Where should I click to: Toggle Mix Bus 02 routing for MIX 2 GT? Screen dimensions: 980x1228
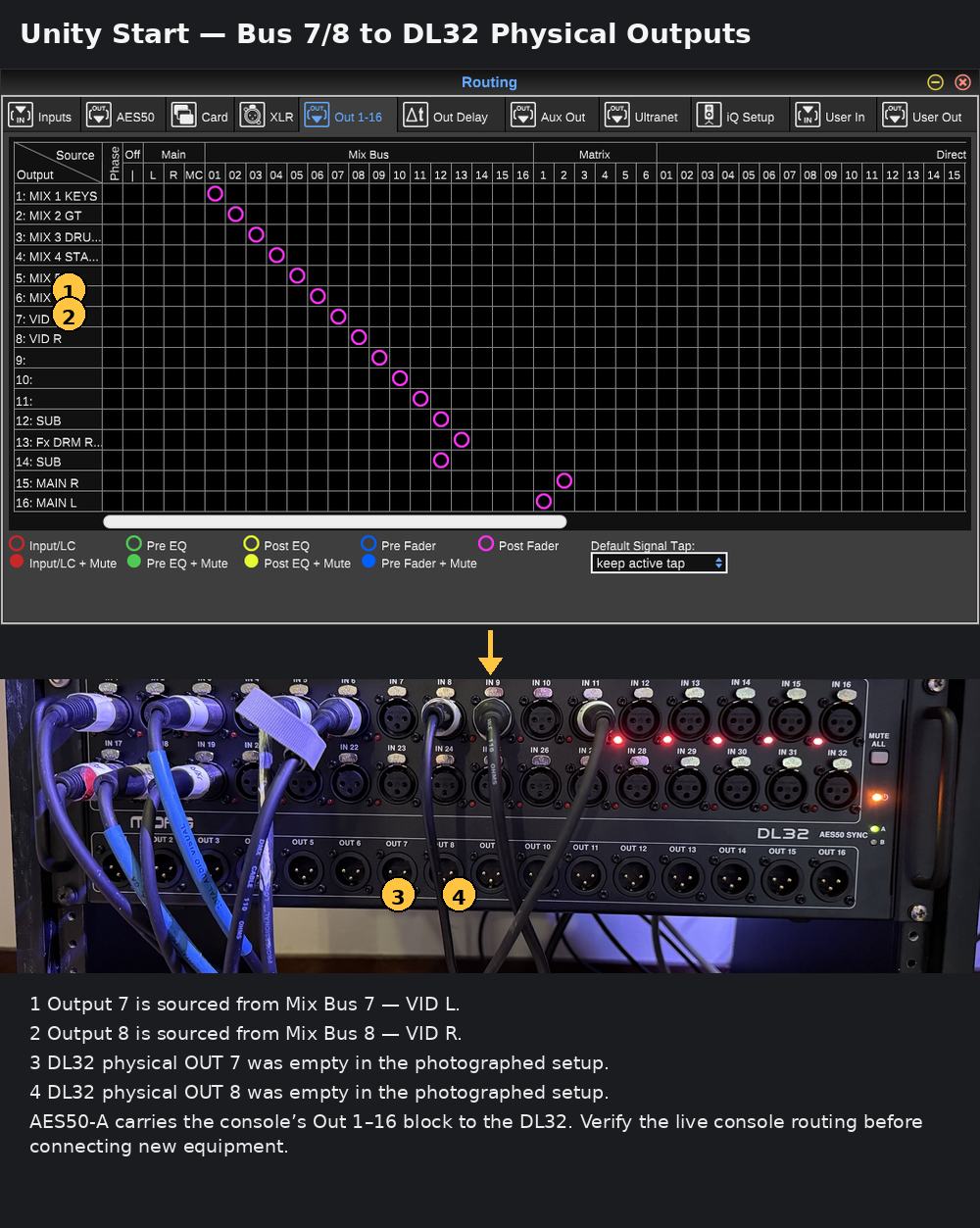pos(235,215)
